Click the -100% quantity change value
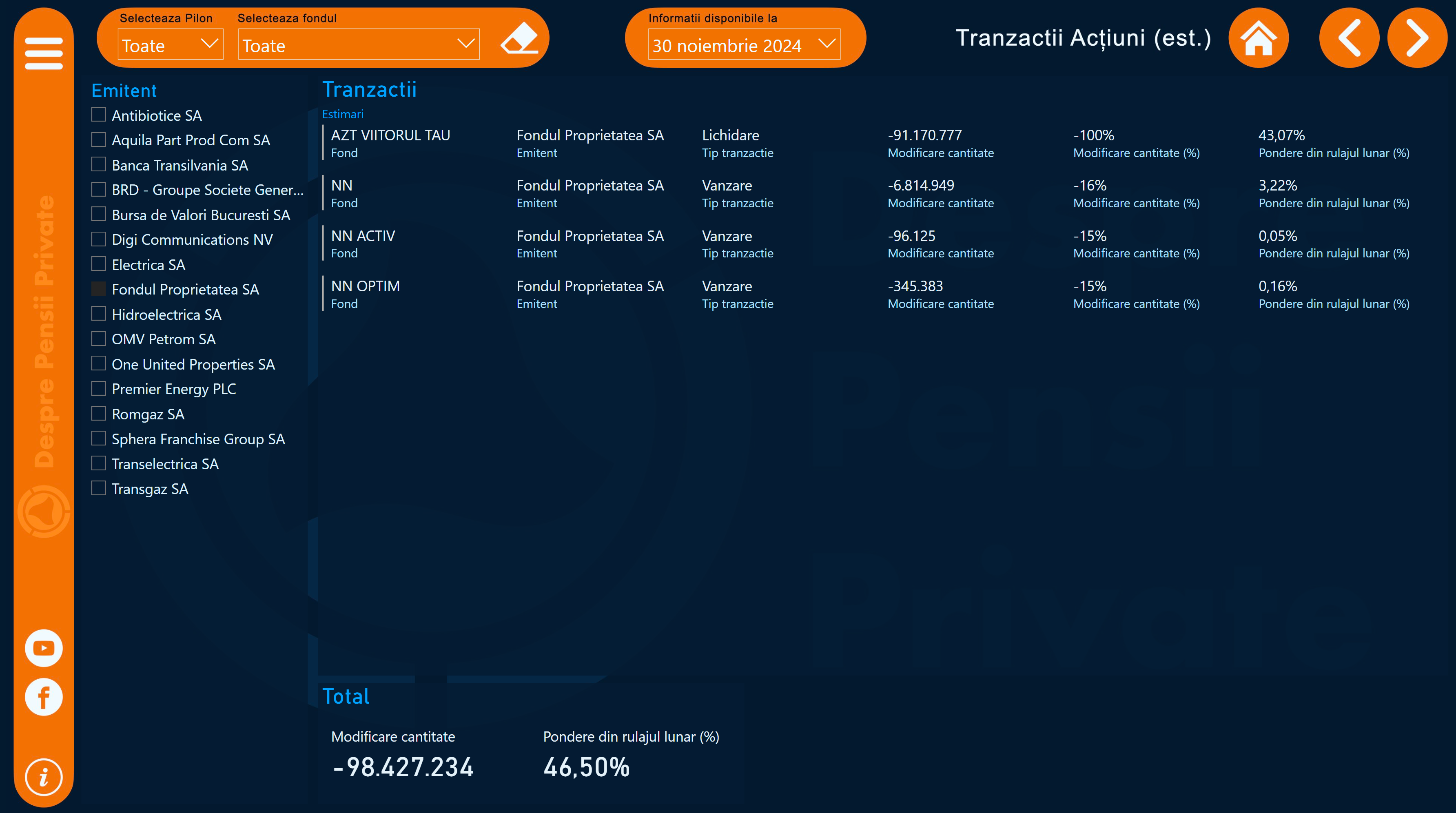The image size is (1456, 813). click(x=1093, y=135)
